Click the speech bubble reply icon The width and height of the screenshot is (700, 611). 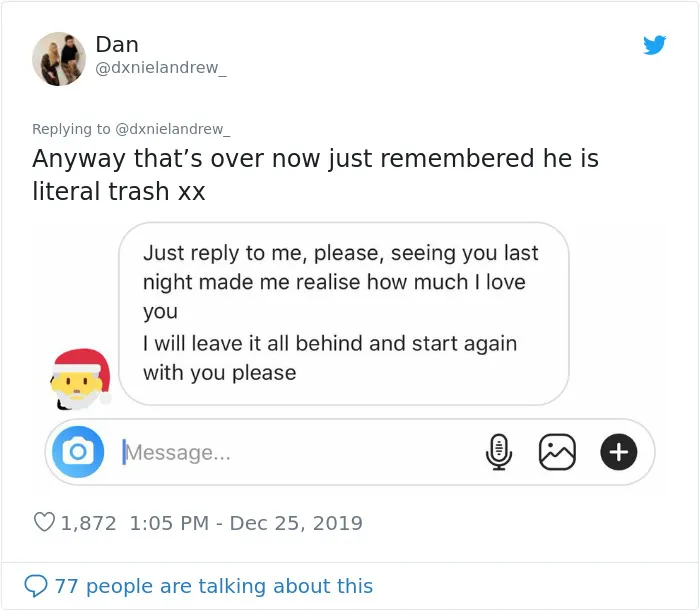[36, 586]
